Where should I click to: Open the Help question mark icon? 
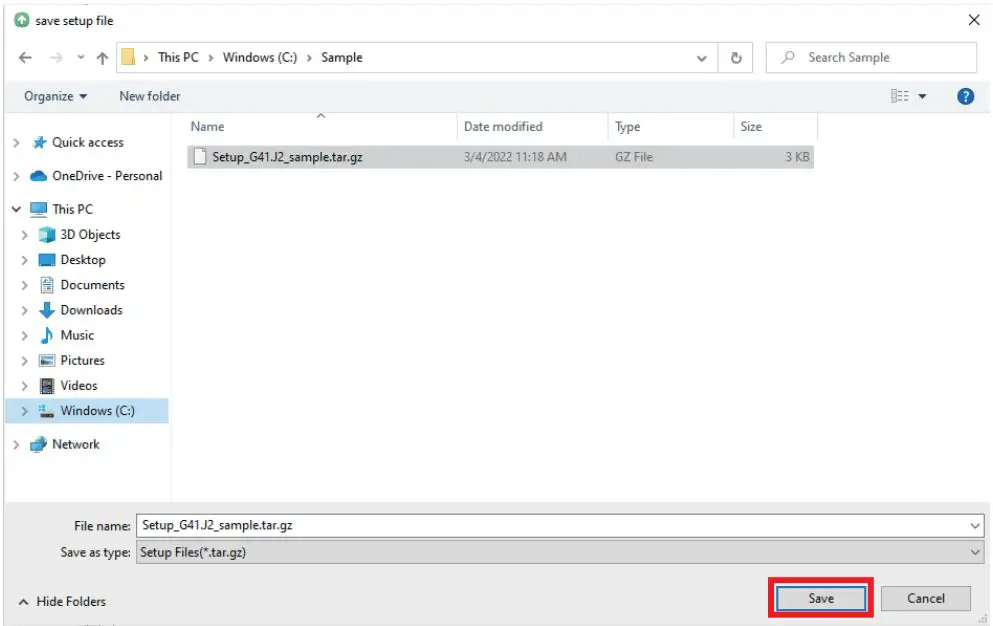tap(965, 96)
